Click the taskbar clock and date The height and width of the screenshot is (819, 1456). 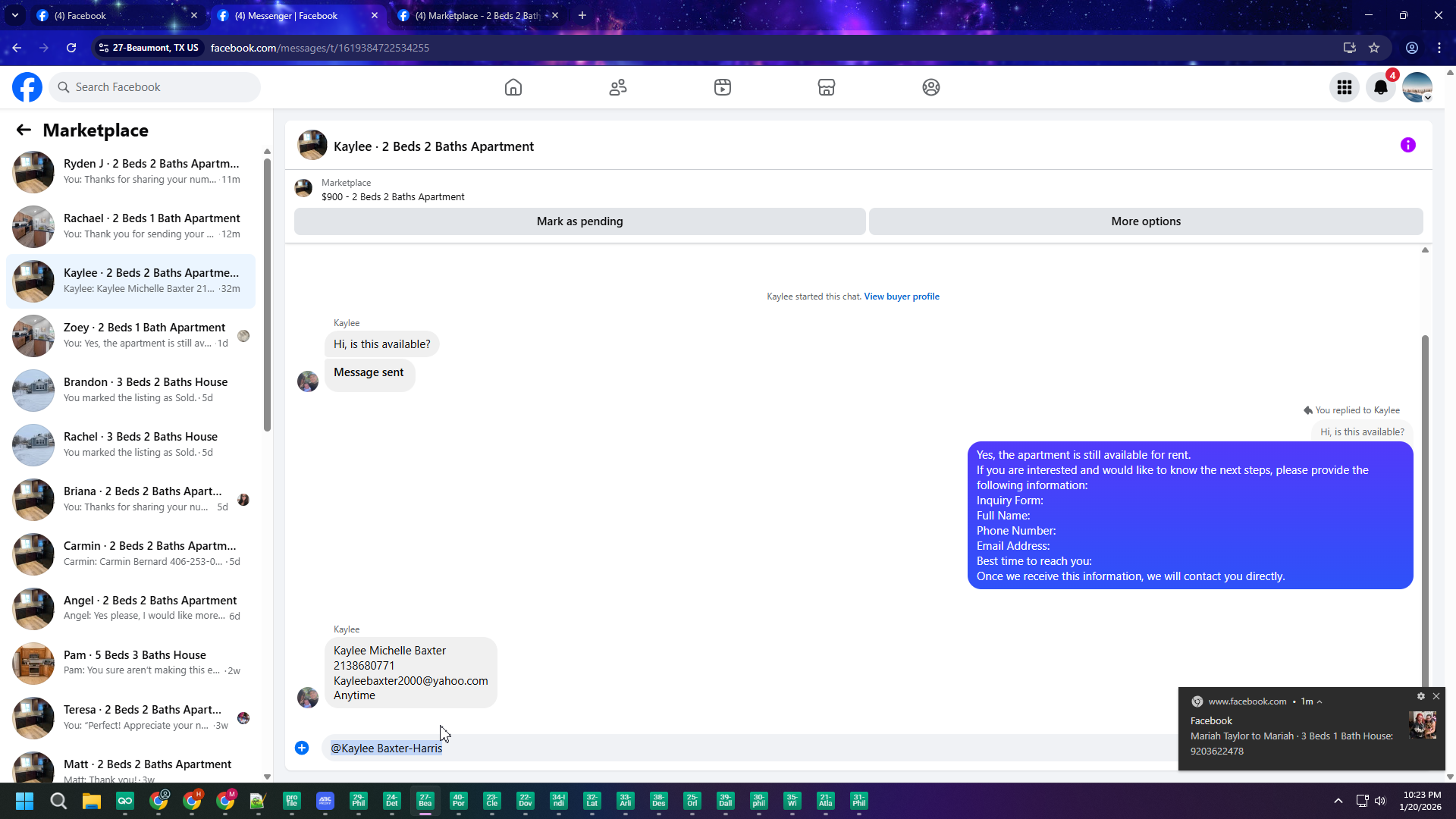[x=1420, y=801]
